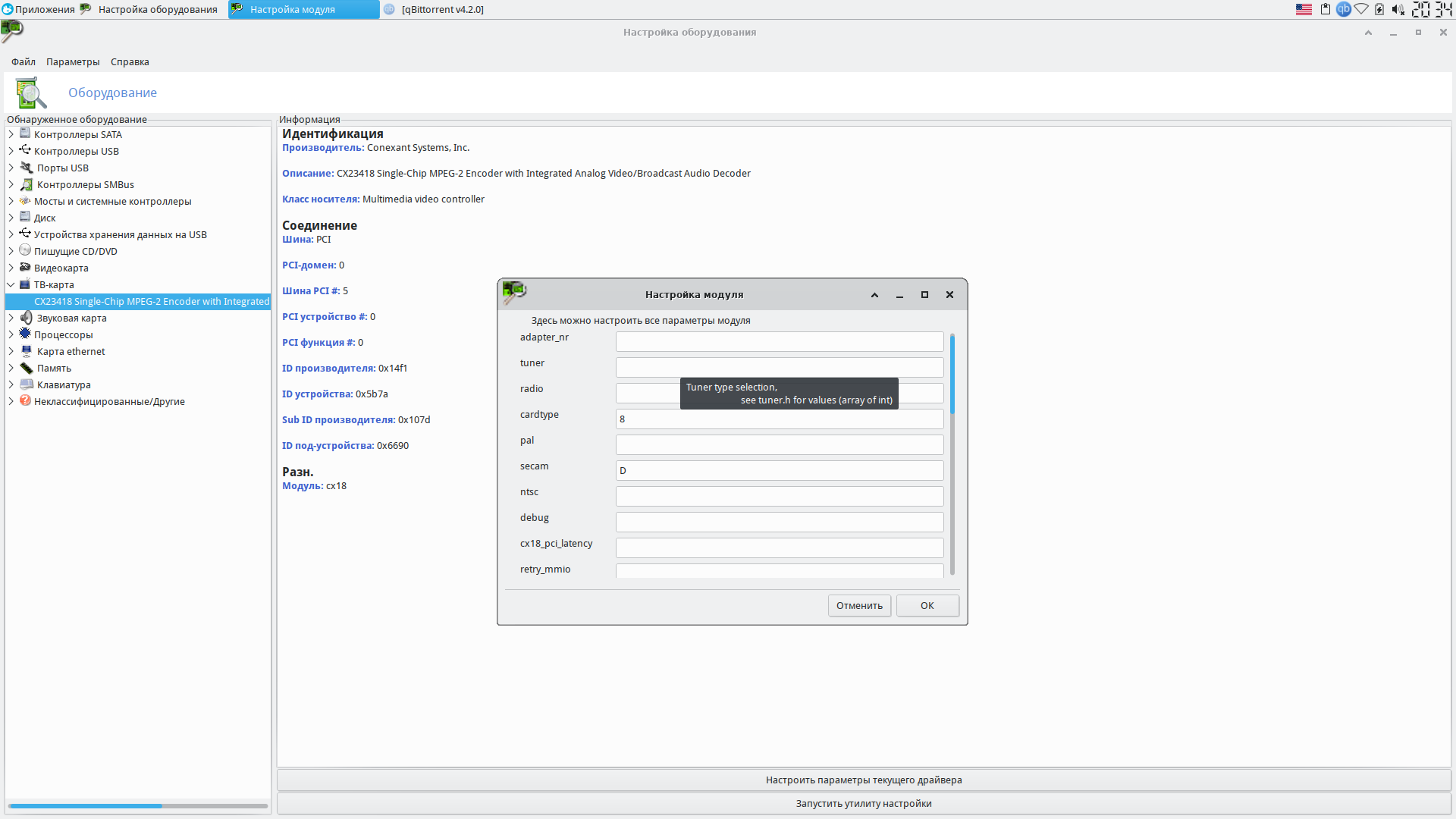Screen dimensions: 1456x819
Task: Open the Help (Справка) menu
Action: 130,62
